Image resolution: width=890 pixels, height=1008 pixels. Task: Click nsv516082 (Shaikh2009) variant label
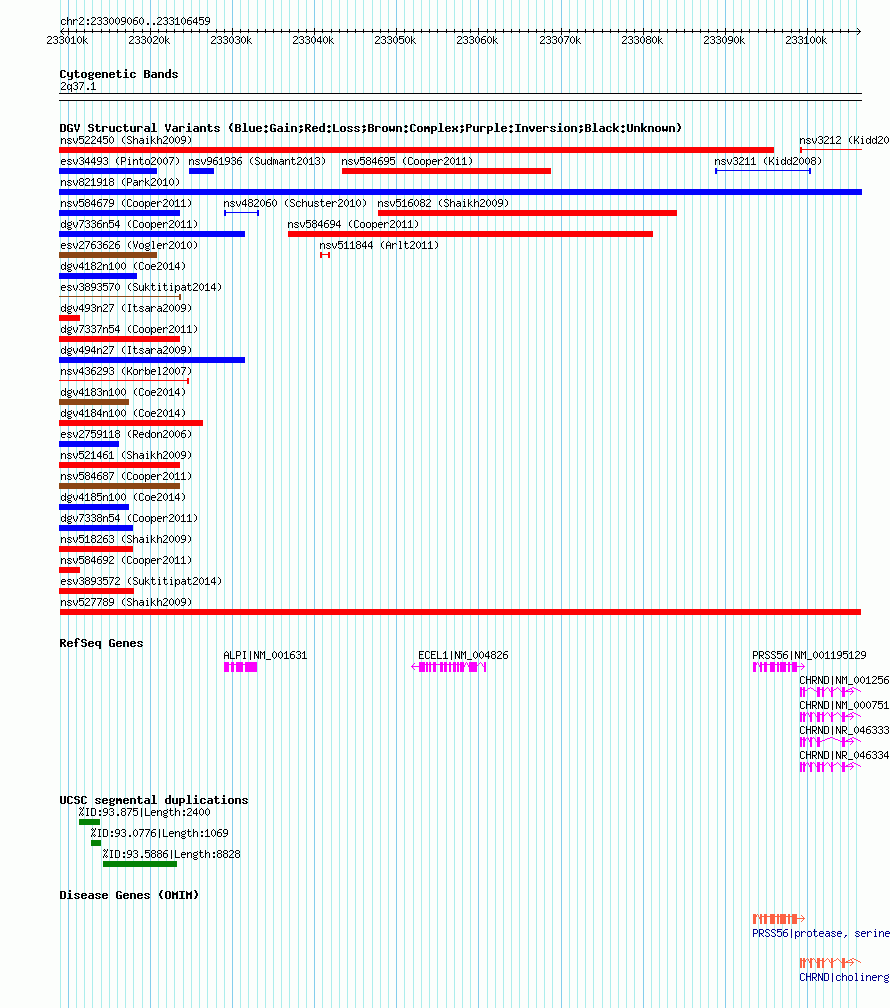(x=443, y=203)
